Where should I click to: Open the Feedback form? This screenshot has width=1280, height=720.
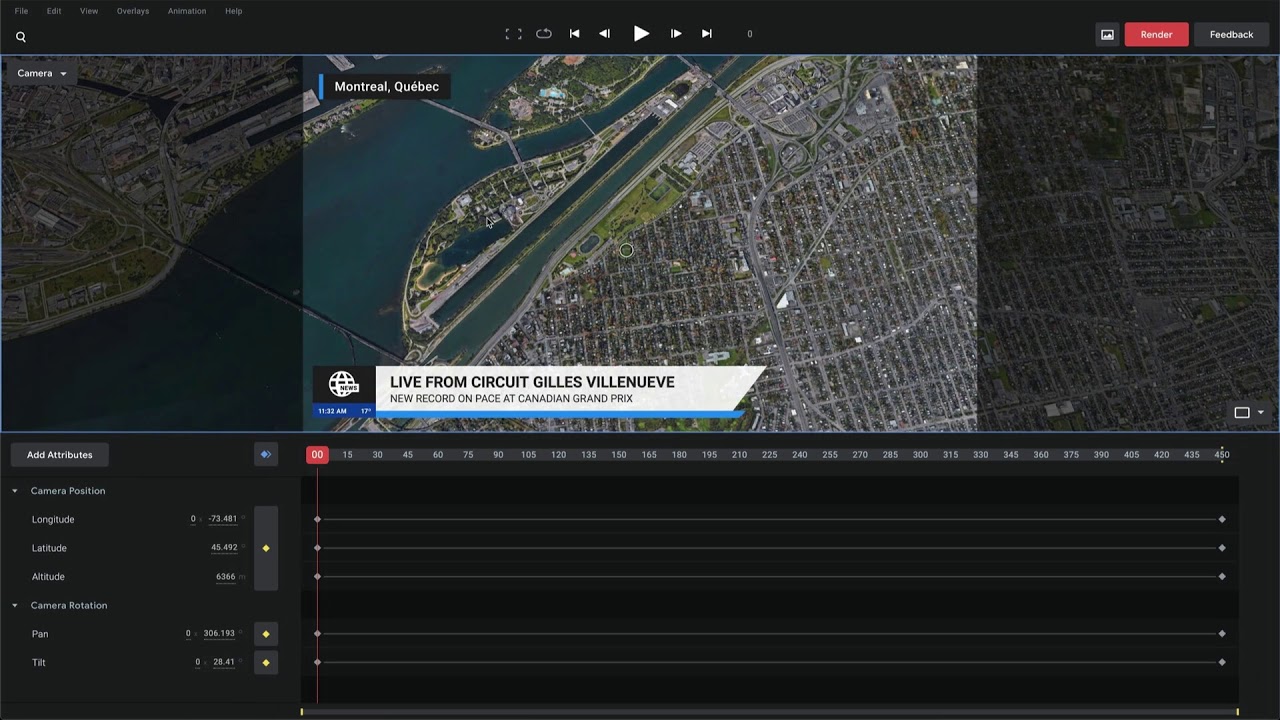pyautogui.click(x=1231, y=34)
